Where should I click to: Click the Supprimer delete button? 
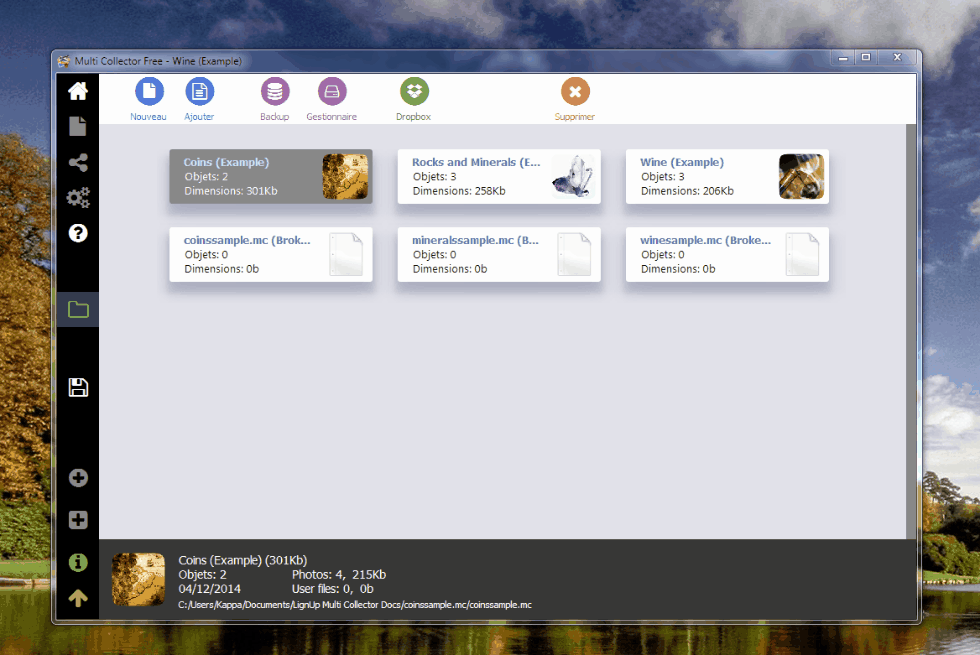[x=575, y=99]
